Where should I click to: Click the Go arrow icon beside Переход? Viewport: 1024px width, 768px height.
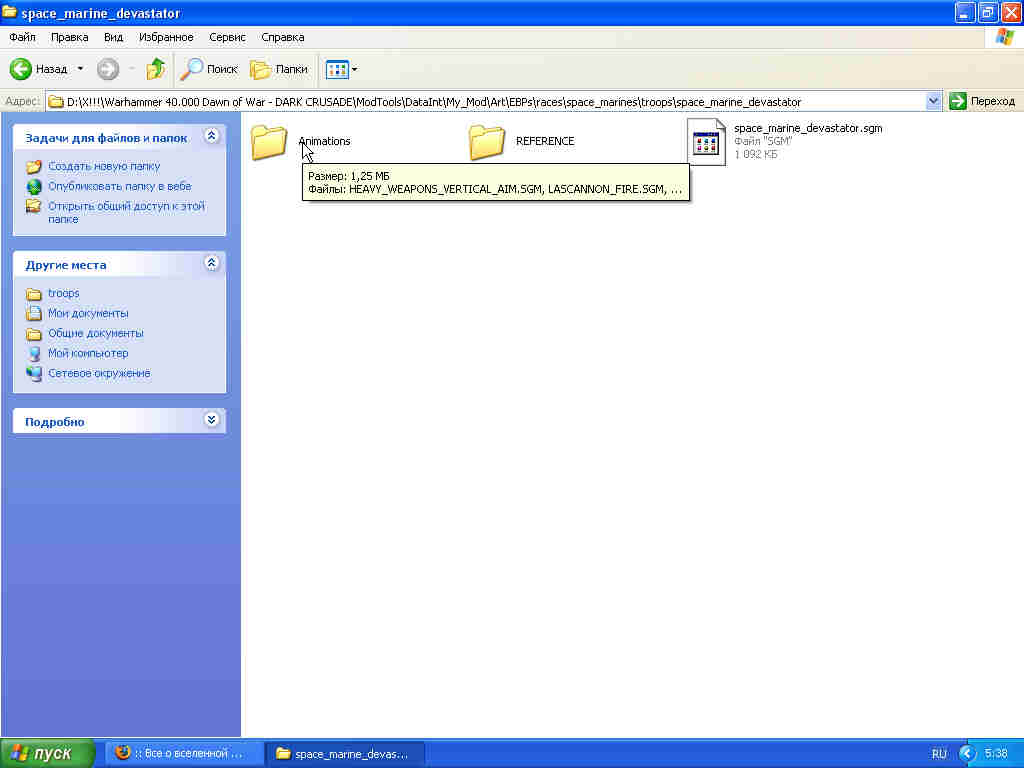click(957, 101)
